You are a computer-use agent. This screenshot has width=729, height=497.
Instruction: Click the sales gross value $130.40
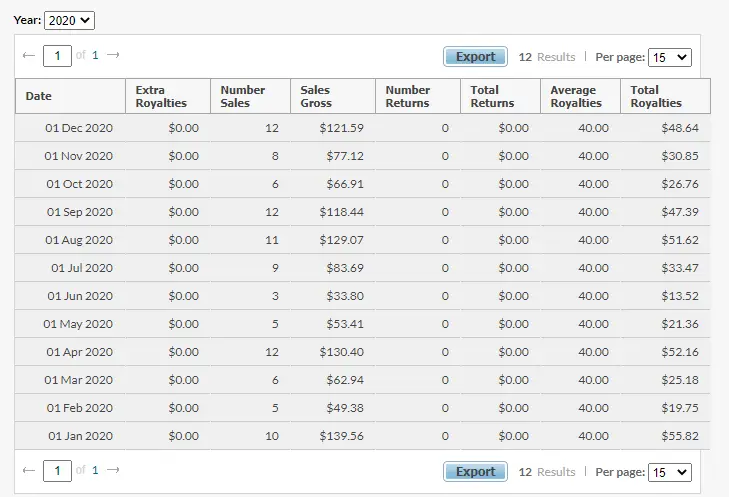pos(342,352)
